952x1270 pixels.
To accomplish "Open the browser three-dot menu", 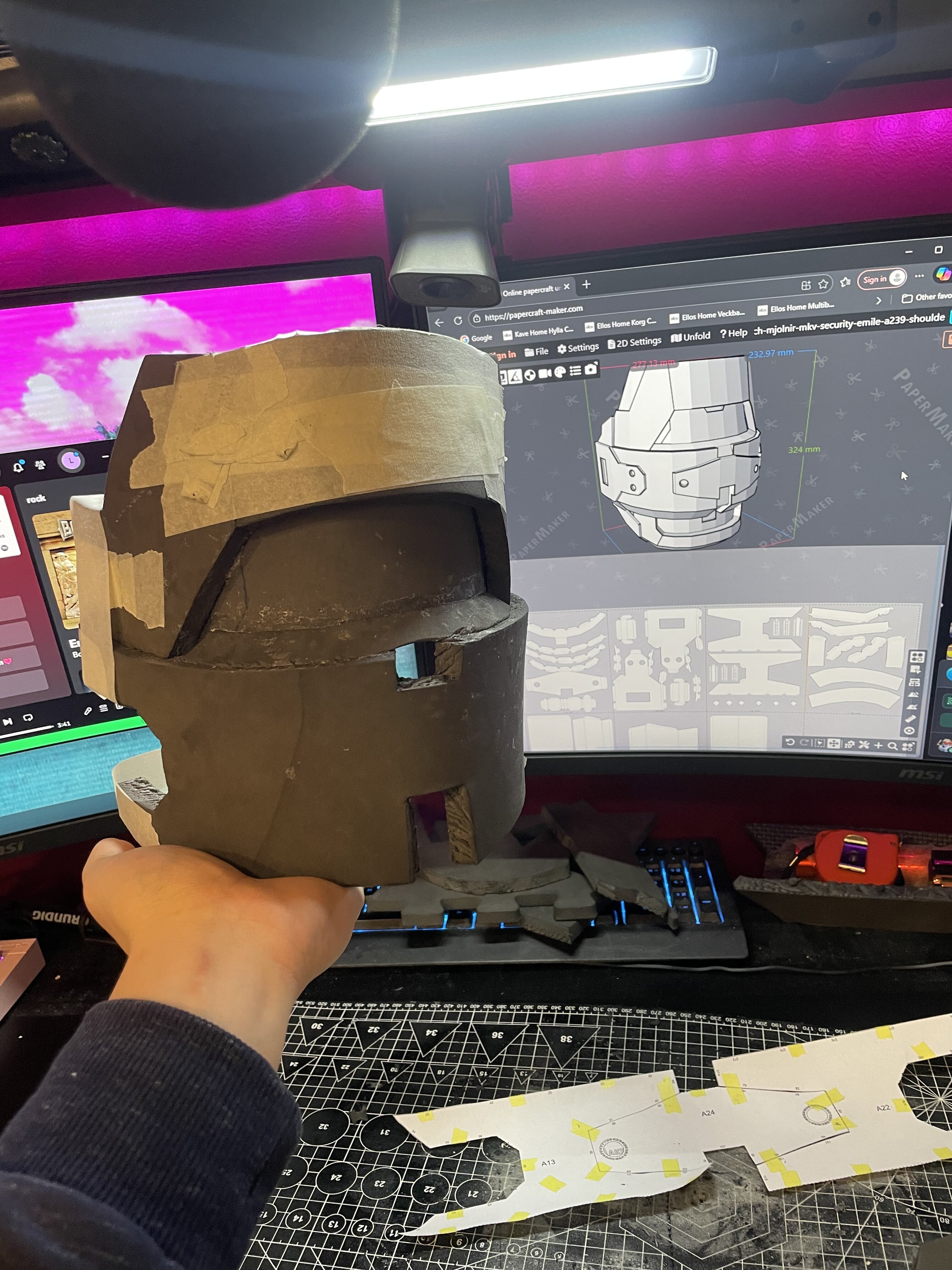I will [x=919, y=276].
